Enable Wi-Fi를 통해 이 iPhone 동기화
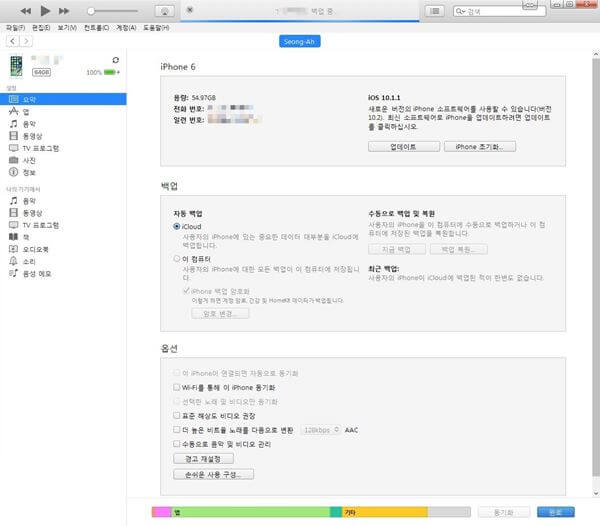The height and width of the screenshot is (526, 600). 176,387
